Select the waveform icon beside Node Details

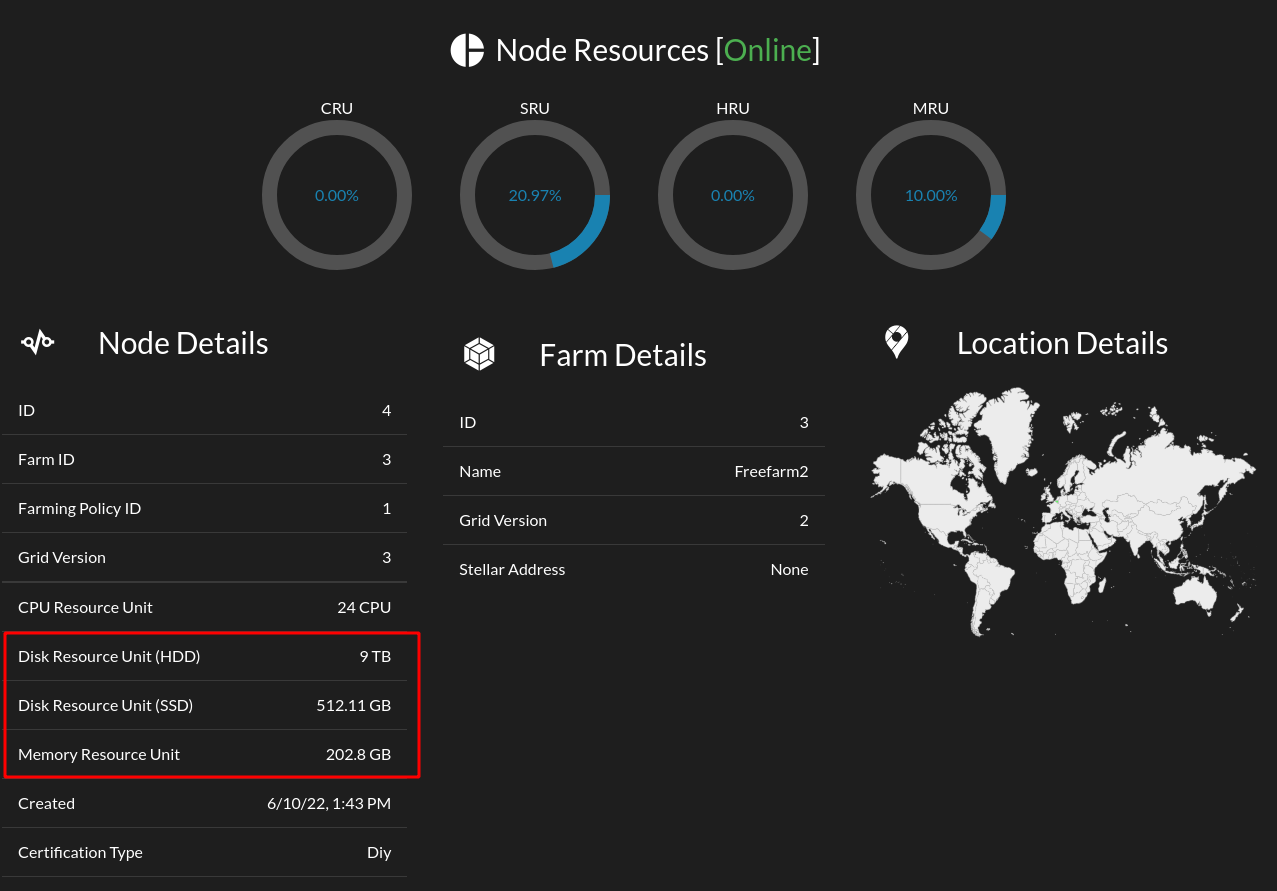(x=37, y=341)
